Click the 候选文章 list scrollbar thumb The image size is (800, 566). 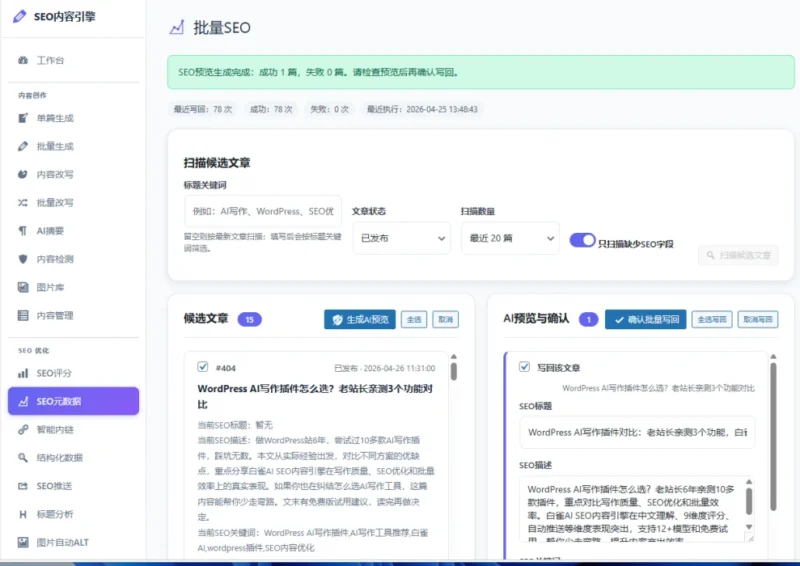click(x=454, y=371)
